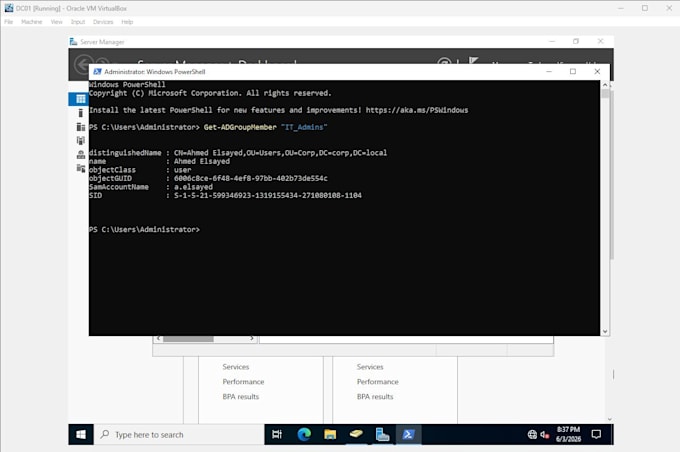Launch Microsoft Edge from the taskbar

click(x=304, y=434)
